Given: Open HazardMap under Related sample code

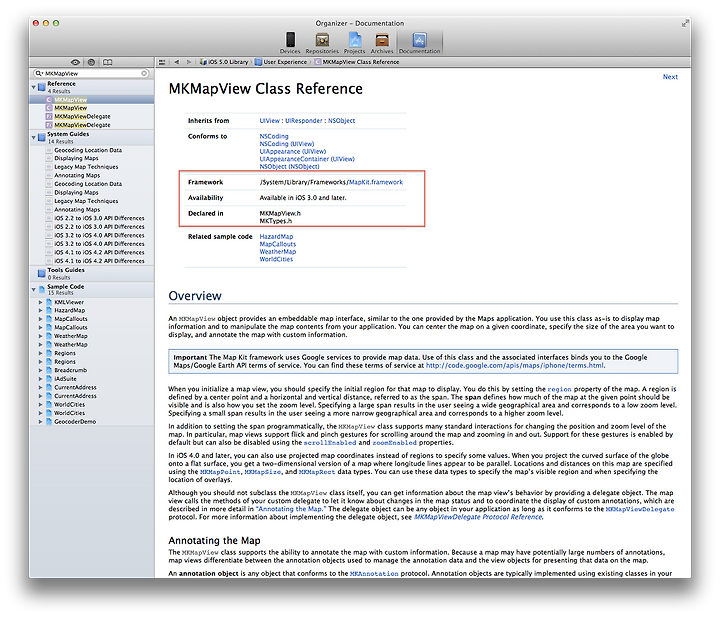Looking at the screenshot, I should (276, 236).
